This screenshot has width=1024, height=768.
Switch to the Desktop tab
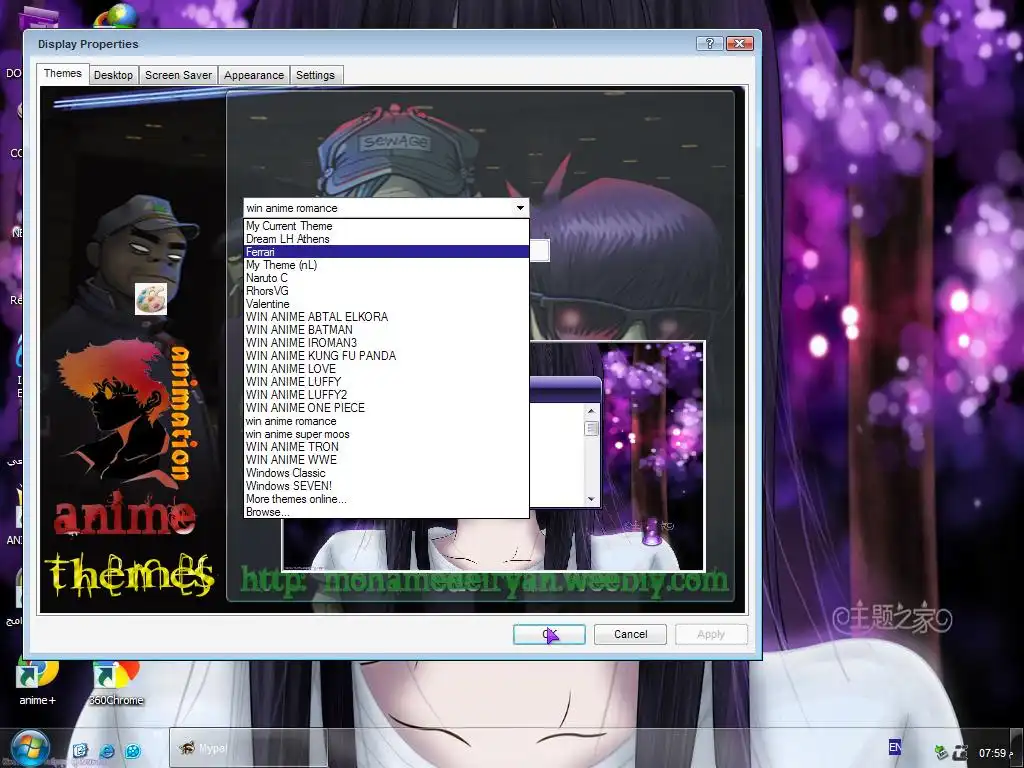(113, 75)
